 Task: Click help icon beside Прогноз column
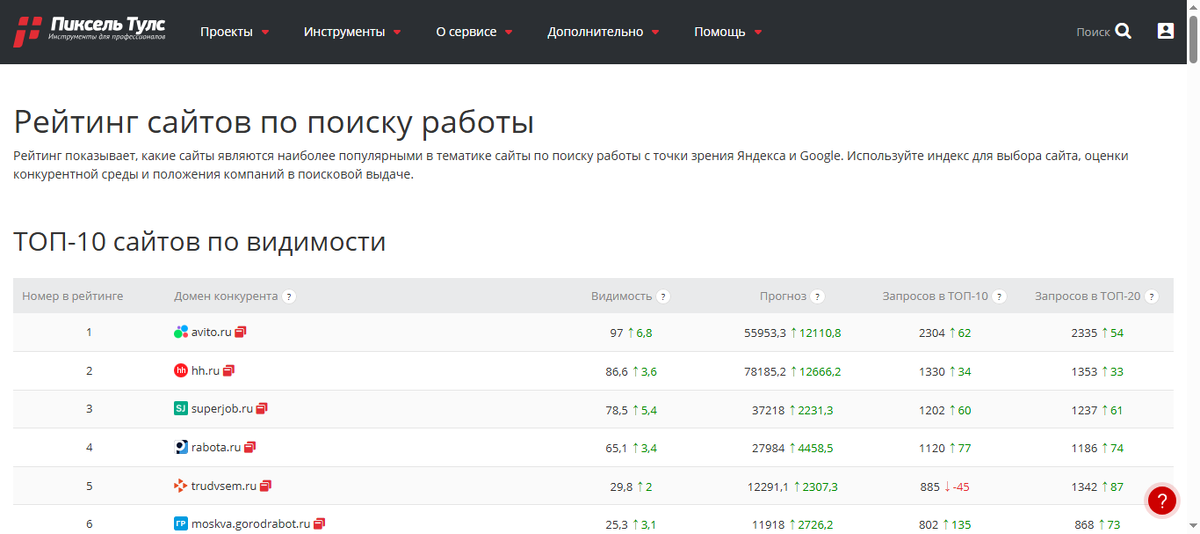pos(817,296)
